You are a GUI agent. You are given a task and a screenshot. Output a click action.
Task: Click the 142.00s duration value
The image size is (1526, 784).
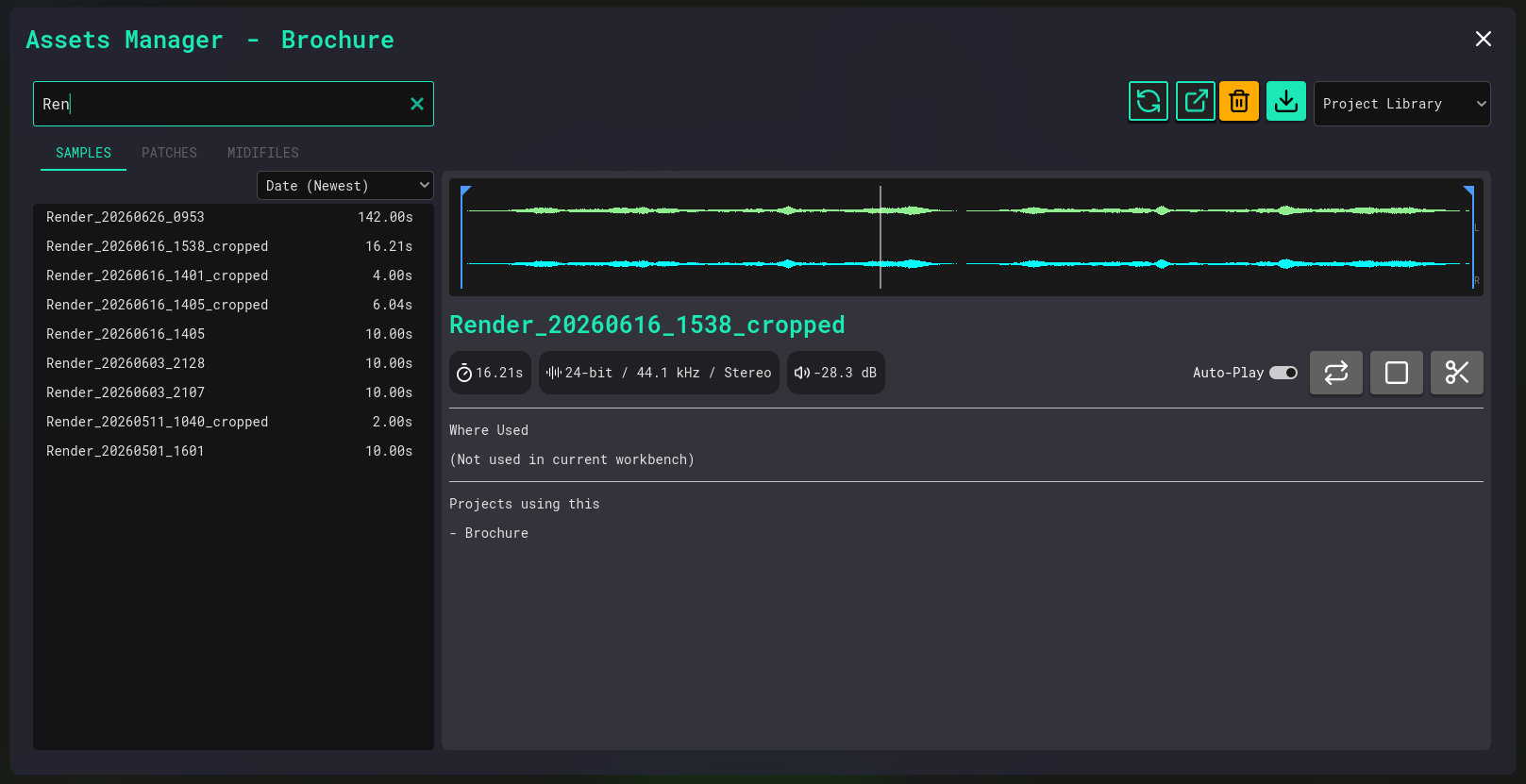point(385,217)
